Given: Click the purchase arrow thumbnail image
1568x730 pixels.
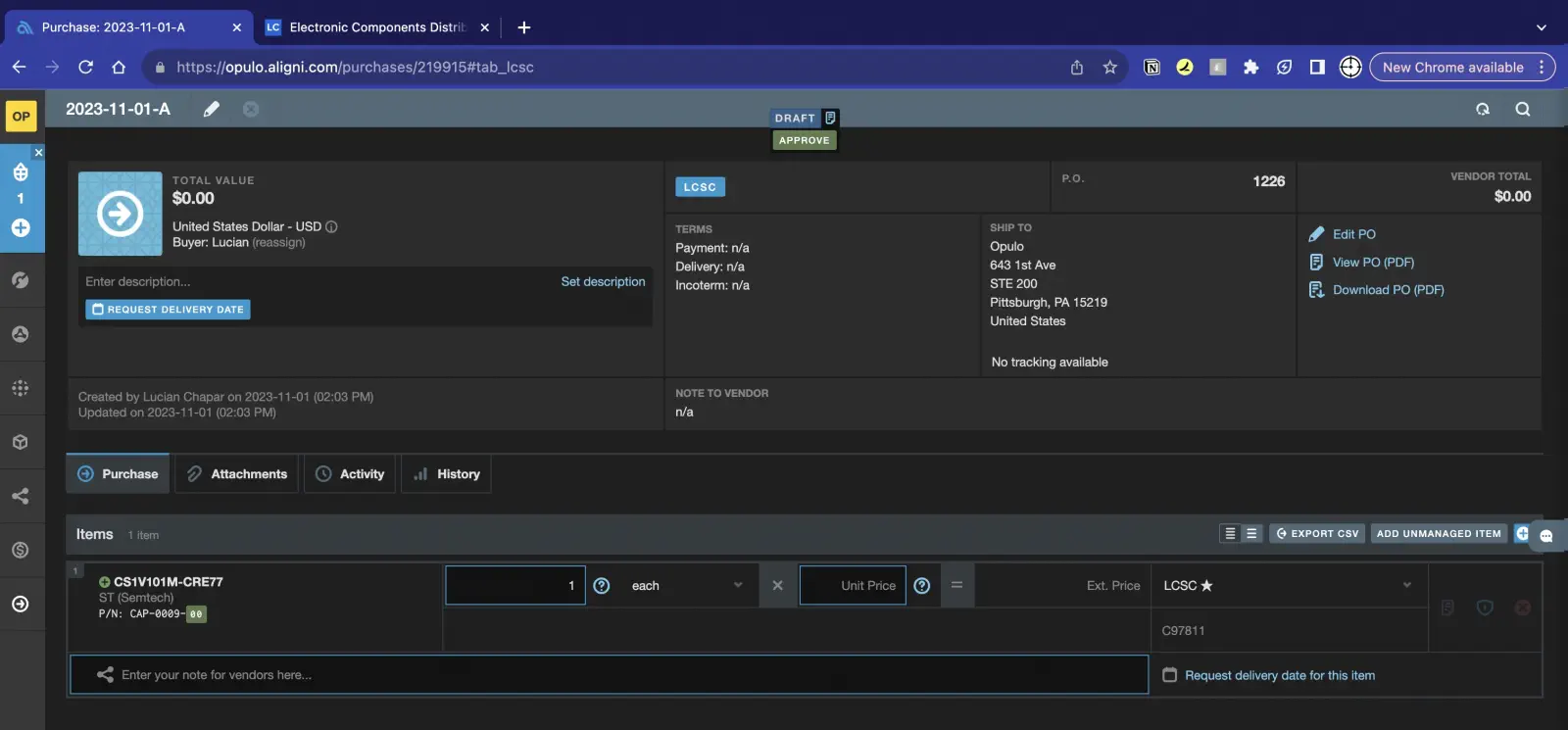Looking at the screenshot, I should [121, 214].
